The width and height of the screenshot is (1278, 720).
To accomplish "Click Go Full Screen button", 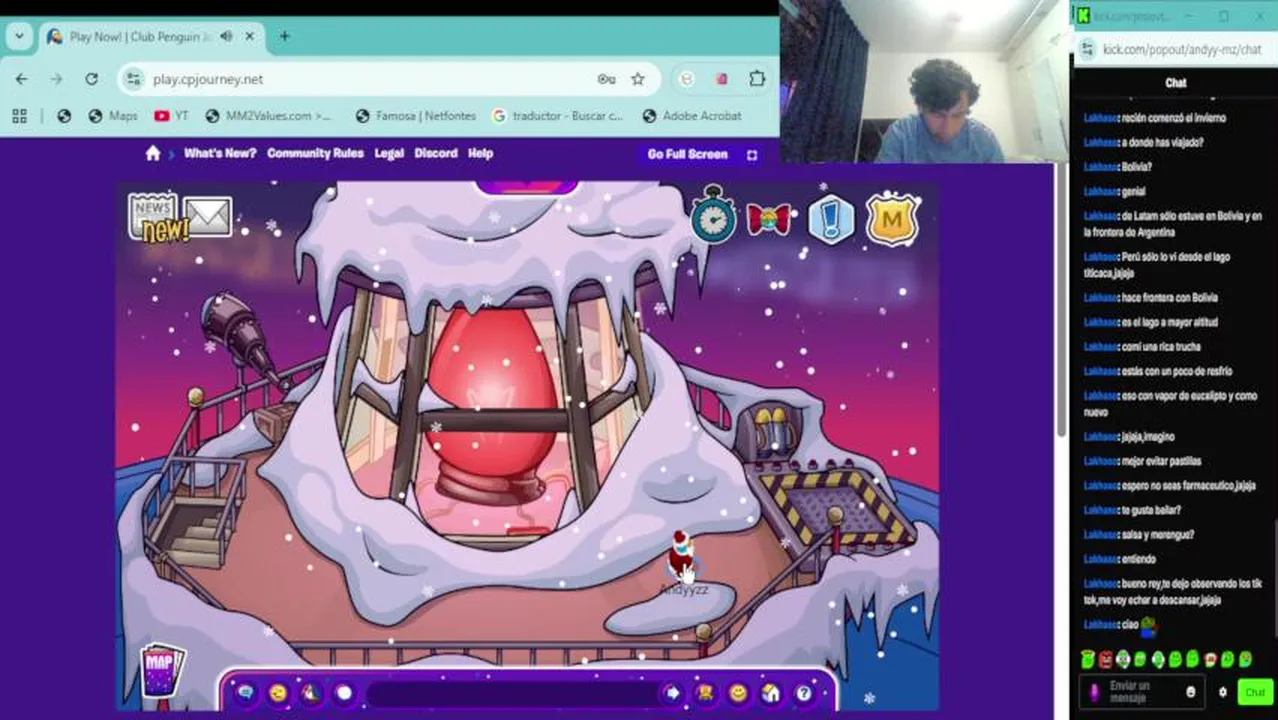I will pyautogui.click(x=688, y=154).
